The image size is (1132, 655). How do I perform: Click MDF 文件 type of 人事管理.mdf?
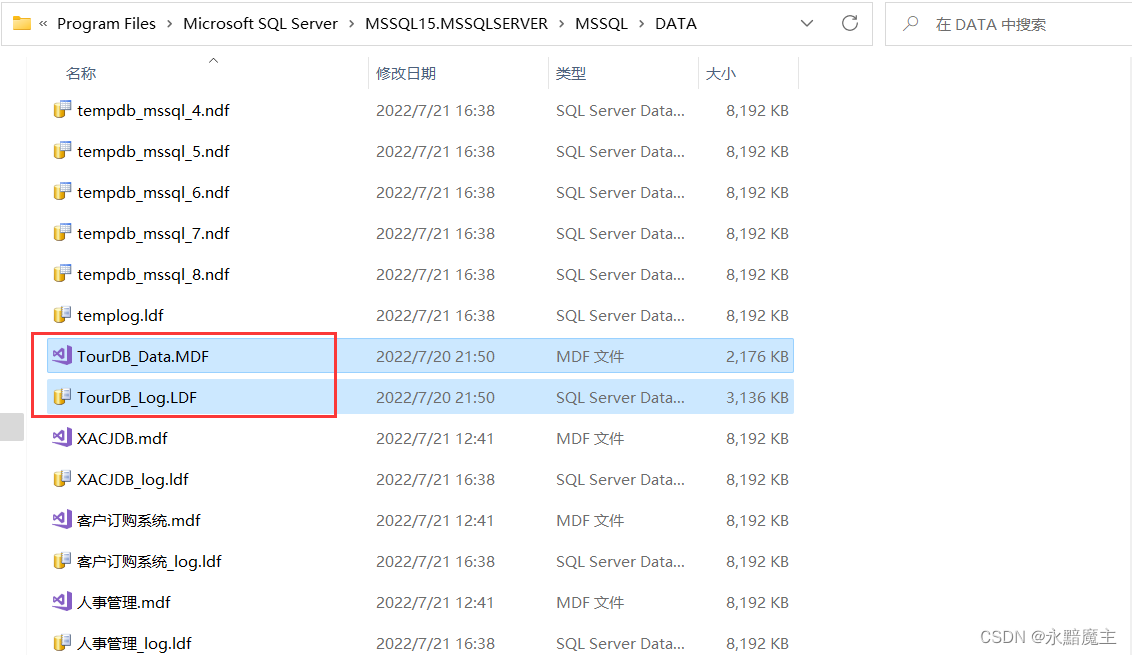point(590,602)
